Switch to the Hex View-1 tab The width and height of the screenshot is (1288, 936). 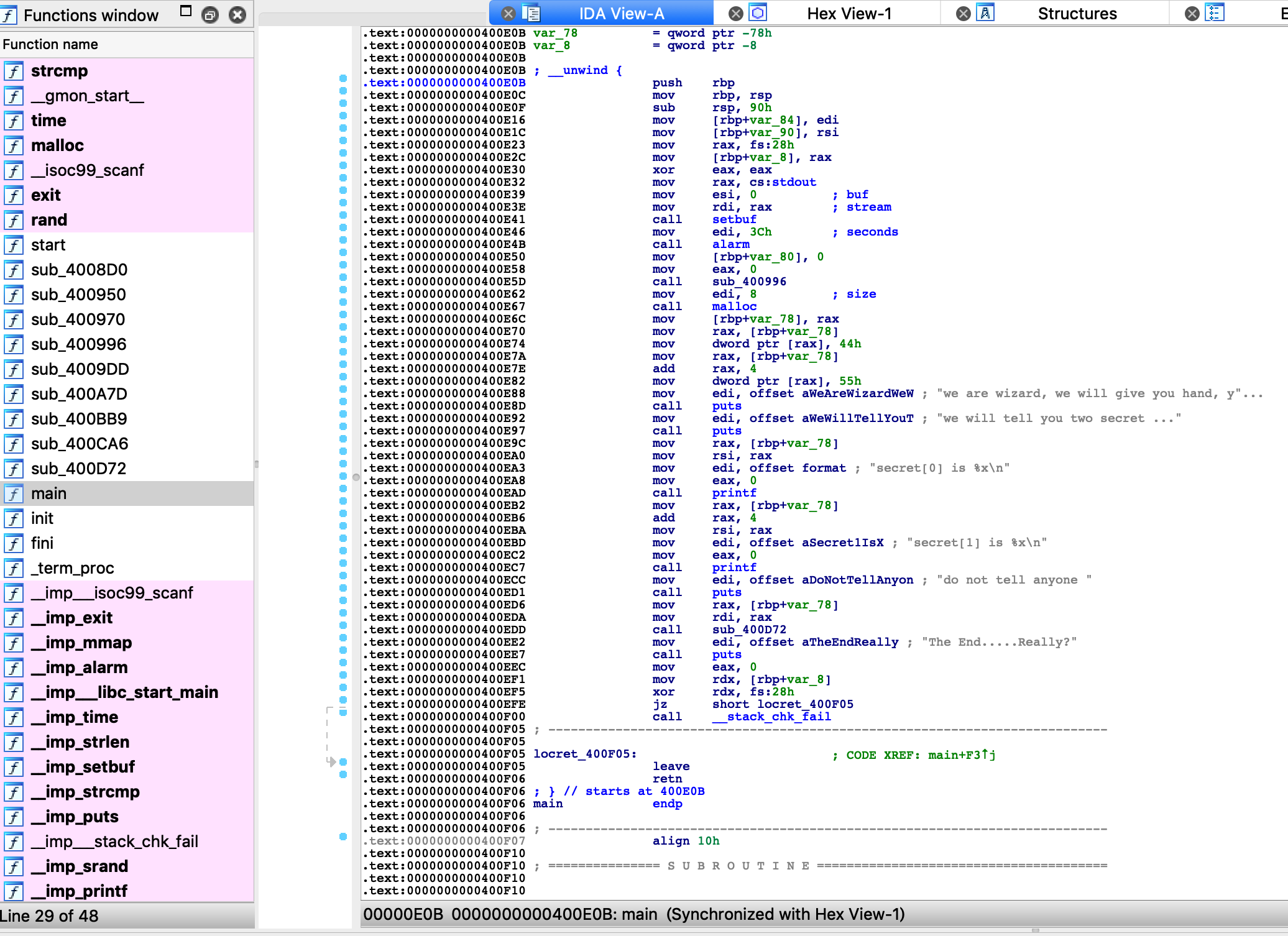pos(849,14)
